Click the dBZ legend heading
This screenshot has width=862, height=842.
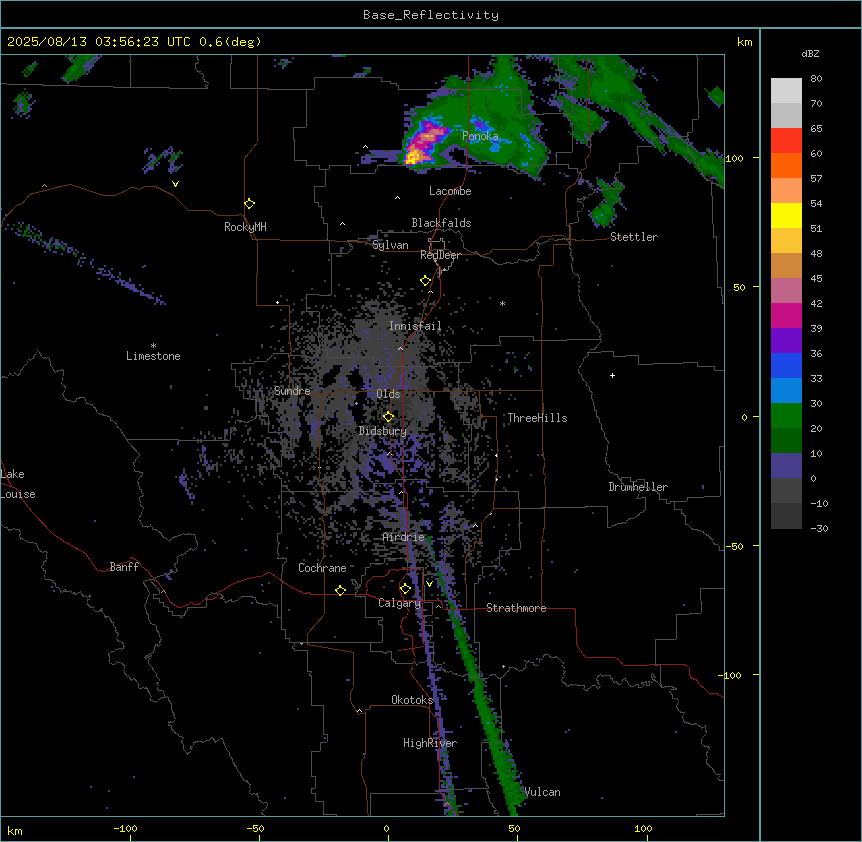pos(810,54)
